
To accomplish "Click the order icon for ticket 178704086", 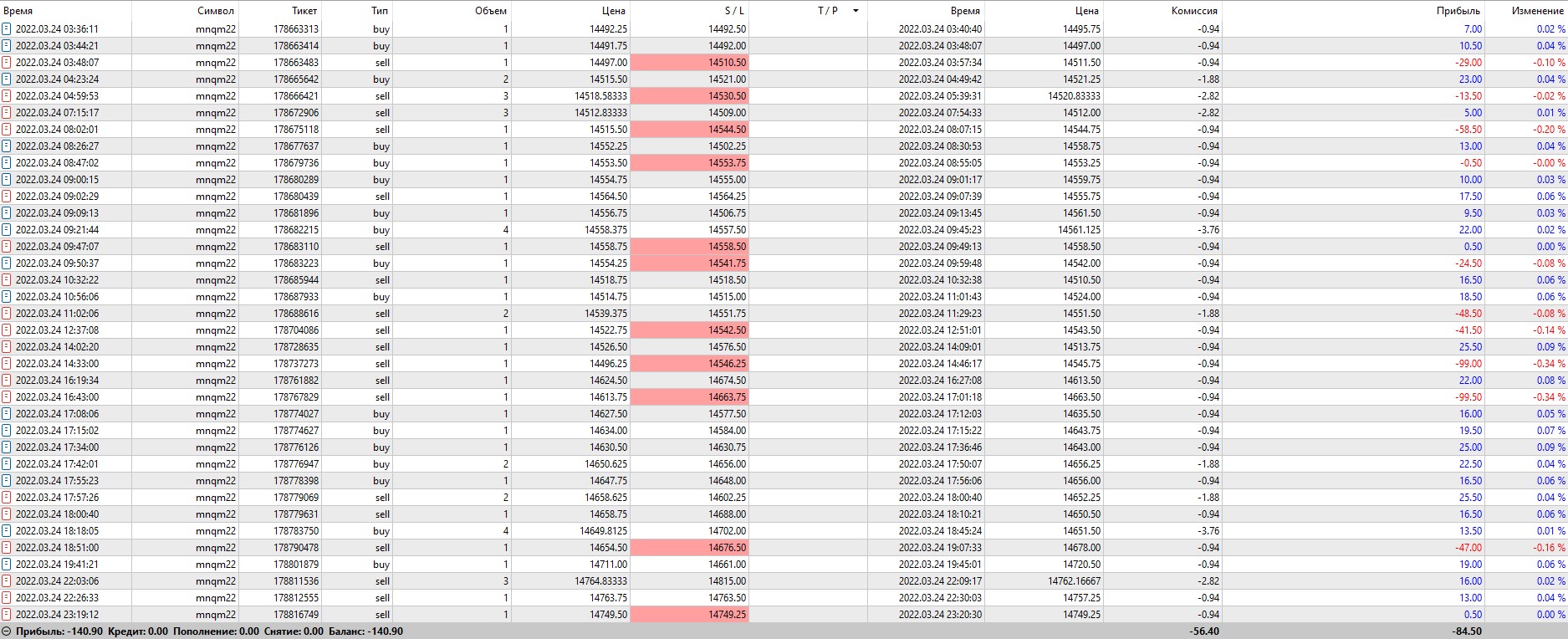I will 7,330.
